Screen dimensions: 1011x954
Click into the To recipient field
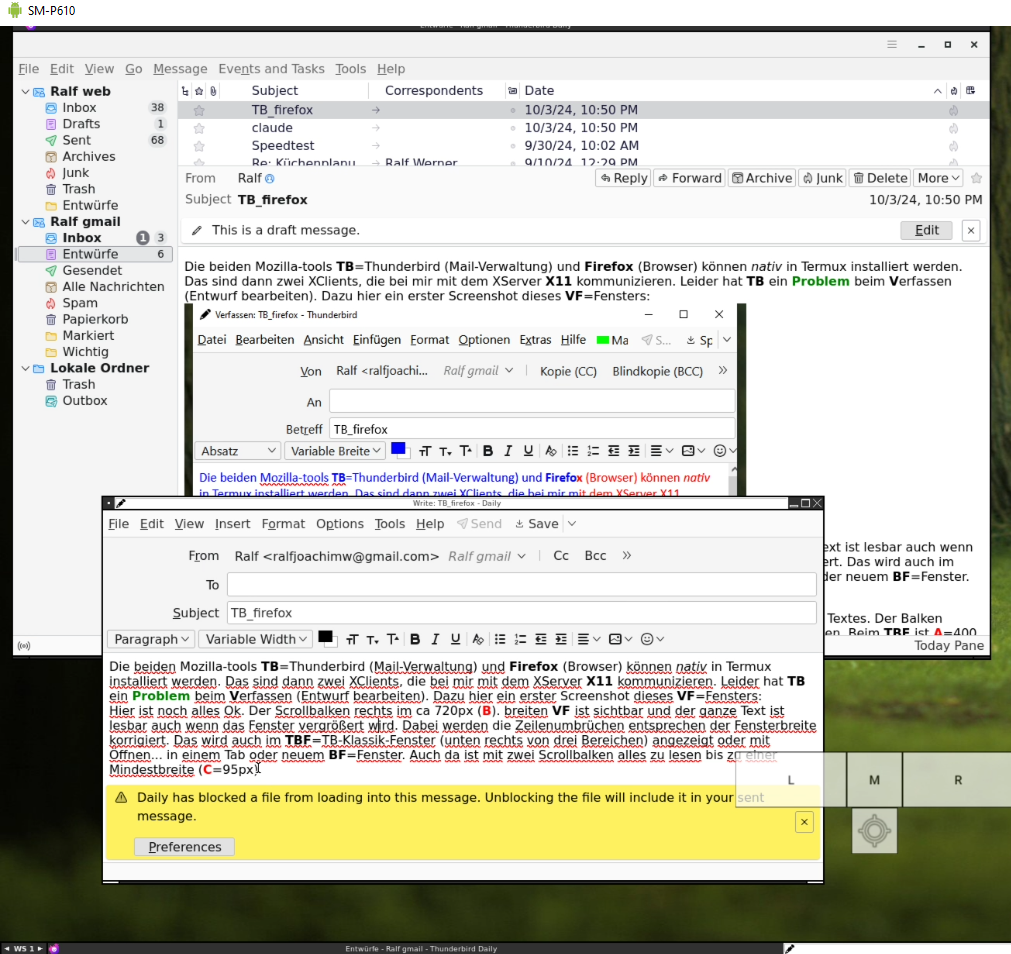pyautogui.click(x=521, y=585)
